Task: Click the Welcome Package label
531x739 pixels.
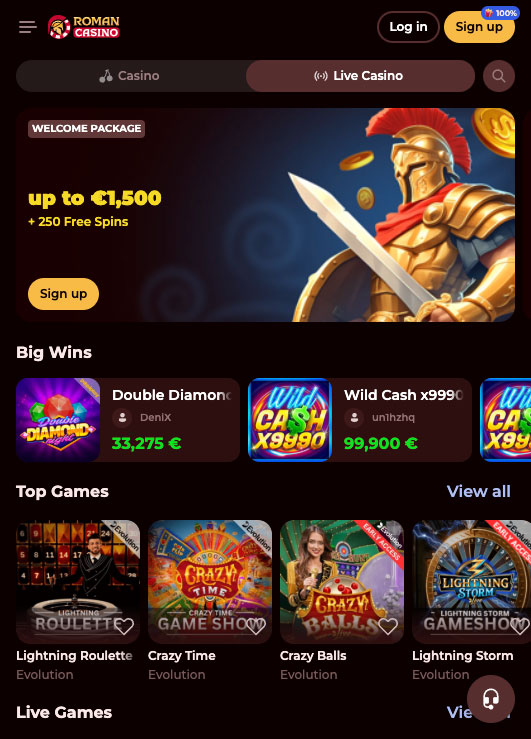Action: 87,129
